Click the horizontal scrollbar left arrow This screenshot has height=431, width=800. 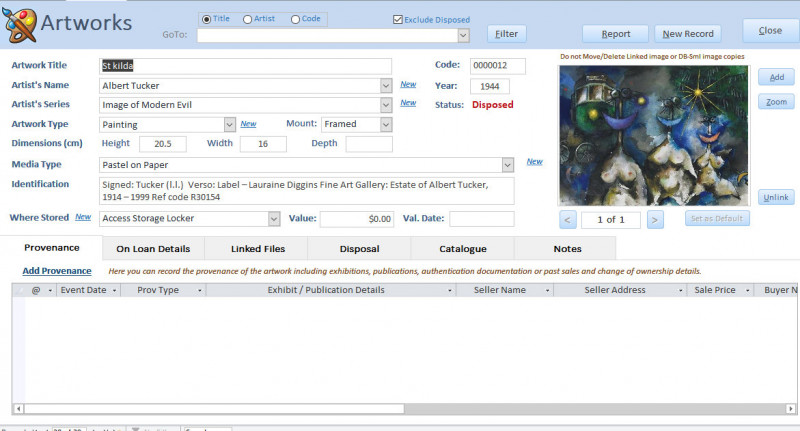18,409
